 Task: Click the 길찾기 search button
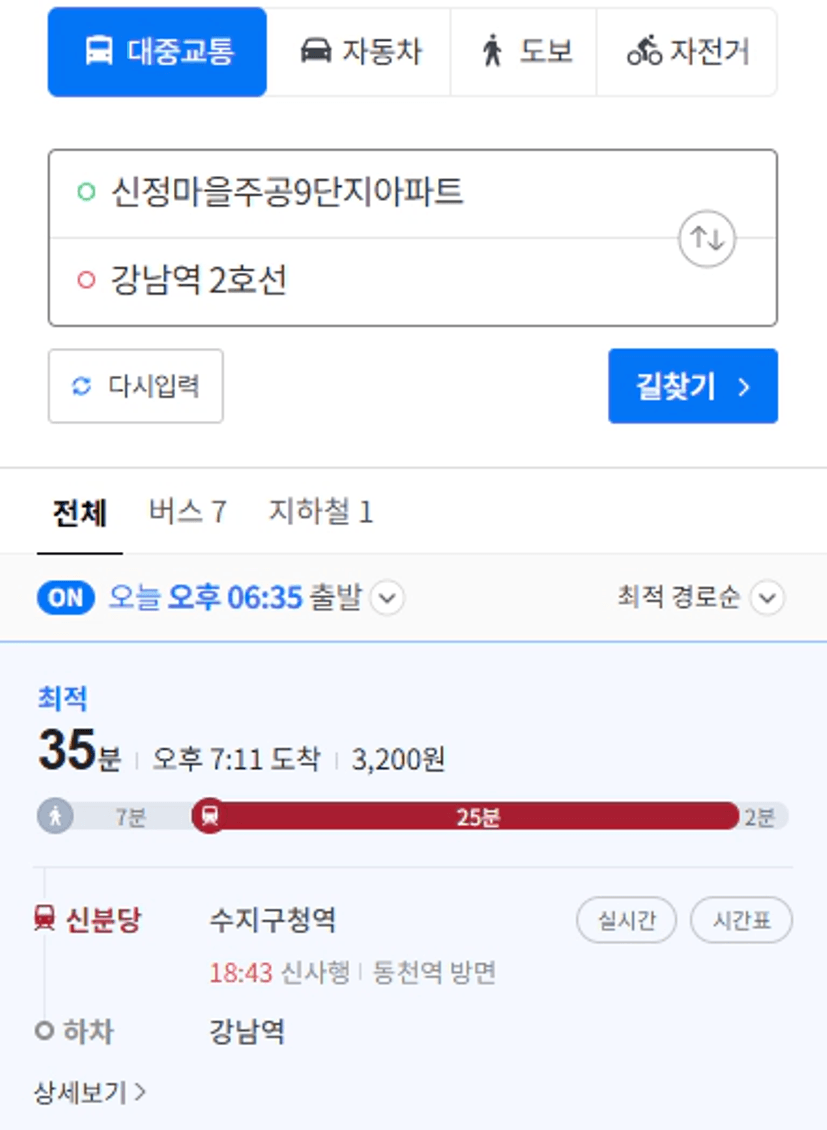point(693,386)
